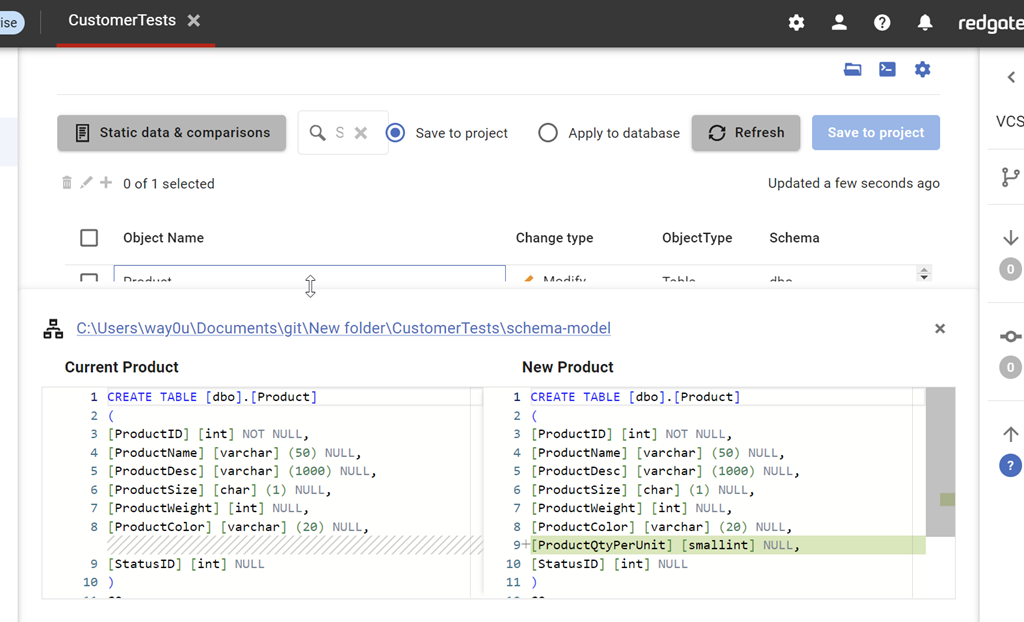Open the command line terminal icon
The width and height of the screenshot is (1024, 622).
(887, 69)
